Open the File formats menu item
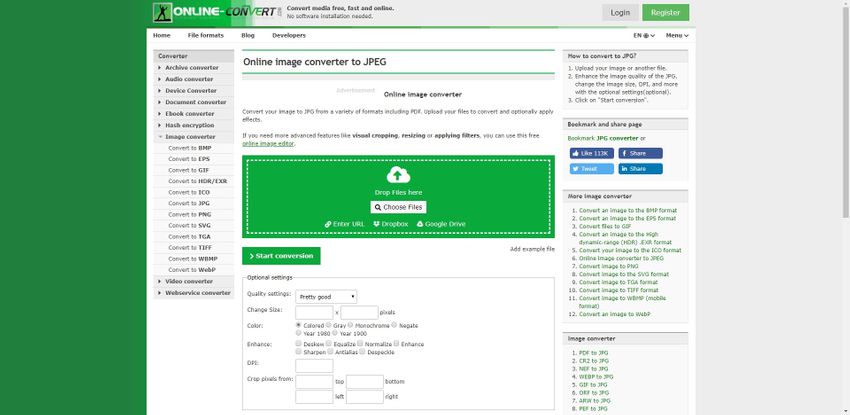Image resolution: width=850 pixels, height=415 pixels. [x=205, y=35]
